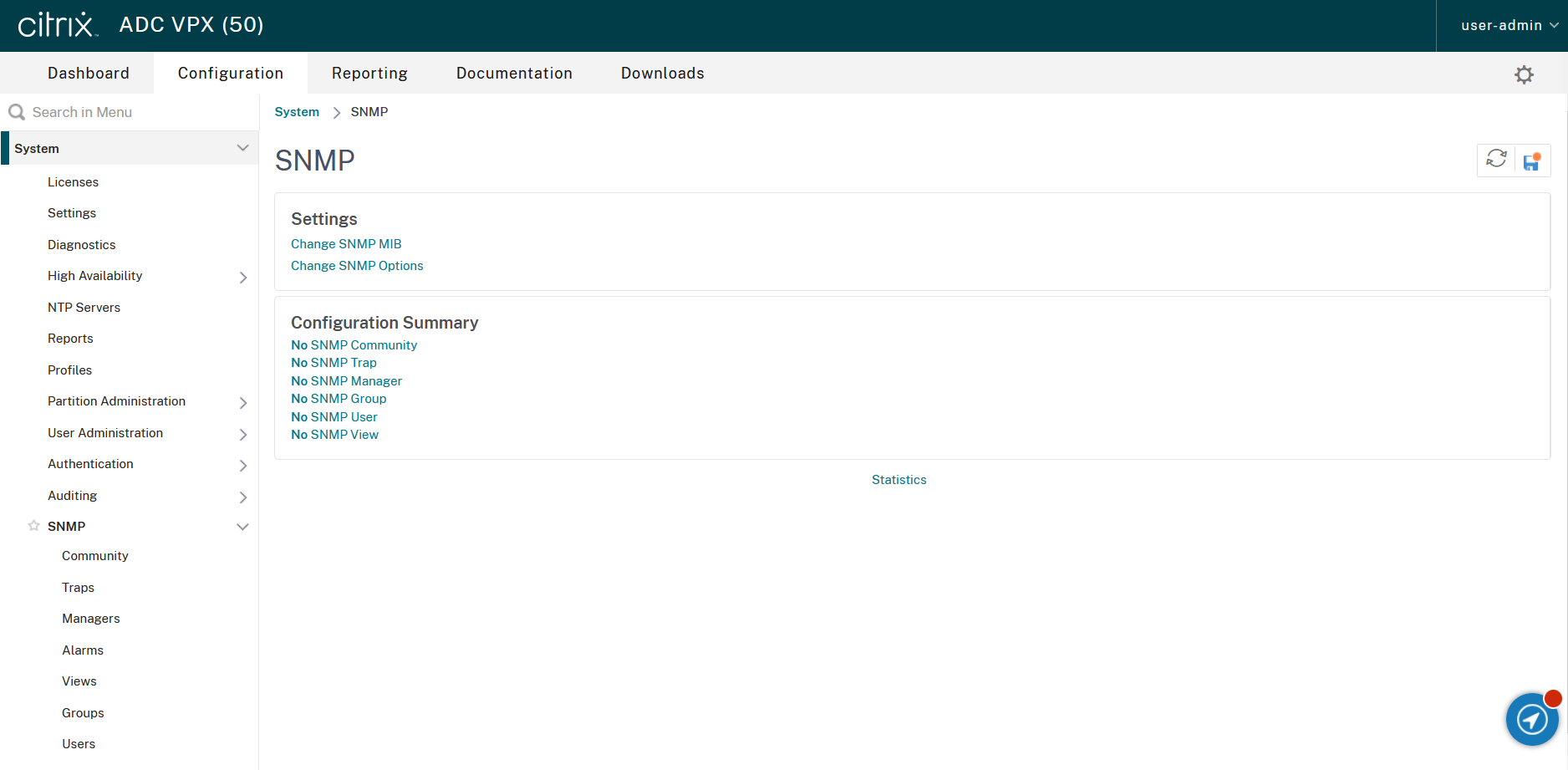Open No SNMP User link
This screenshot has width=1568, height=770.
334,417
